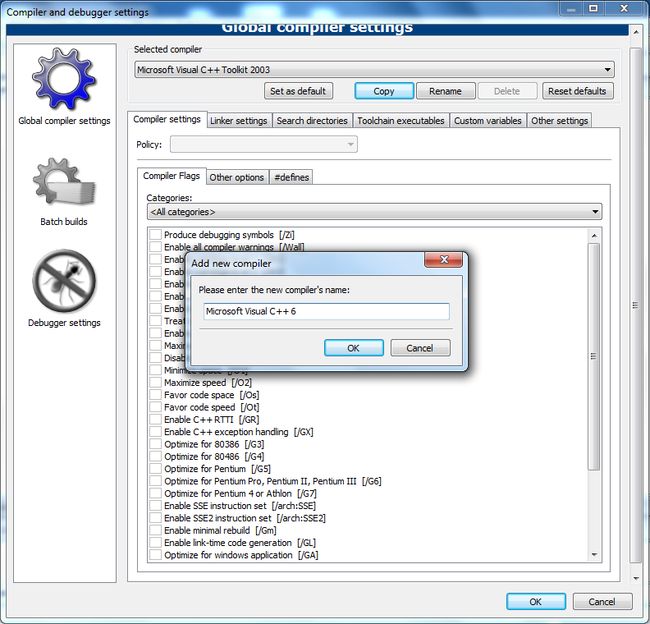Click compiler flags list scrollbar thumb
The width and height of the screenshot is (650, 624).
click(x=594, y=357)
